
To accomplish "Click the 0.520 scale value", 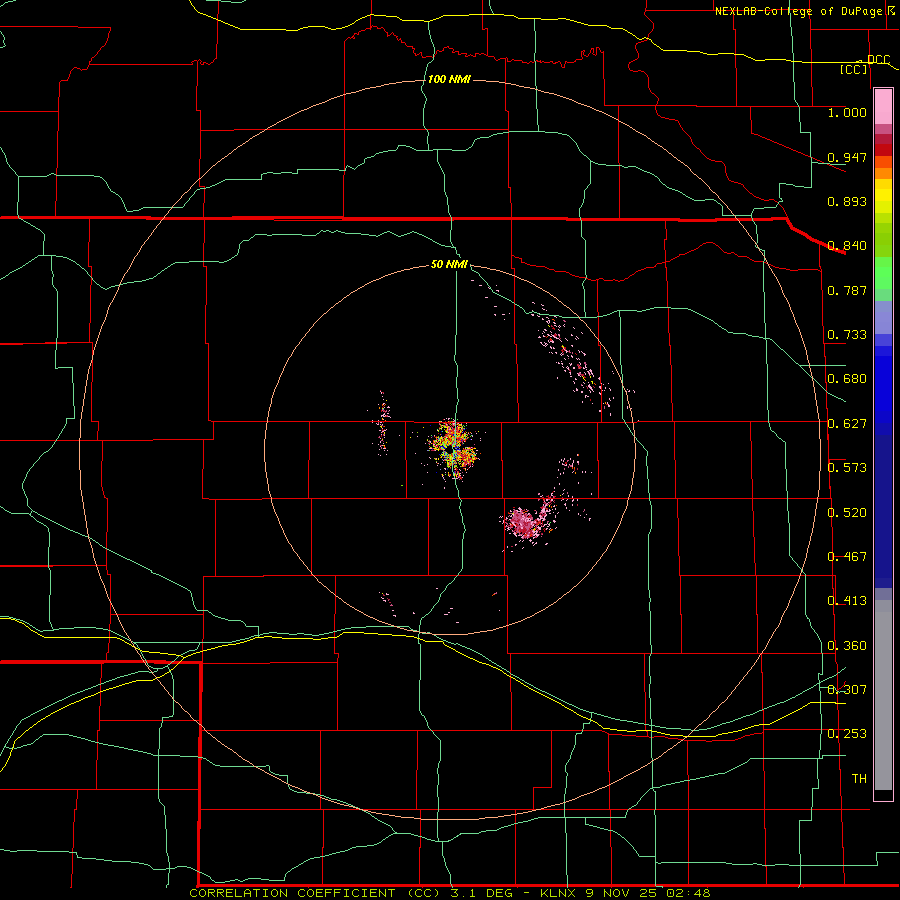I will click(x=847, y=513).
